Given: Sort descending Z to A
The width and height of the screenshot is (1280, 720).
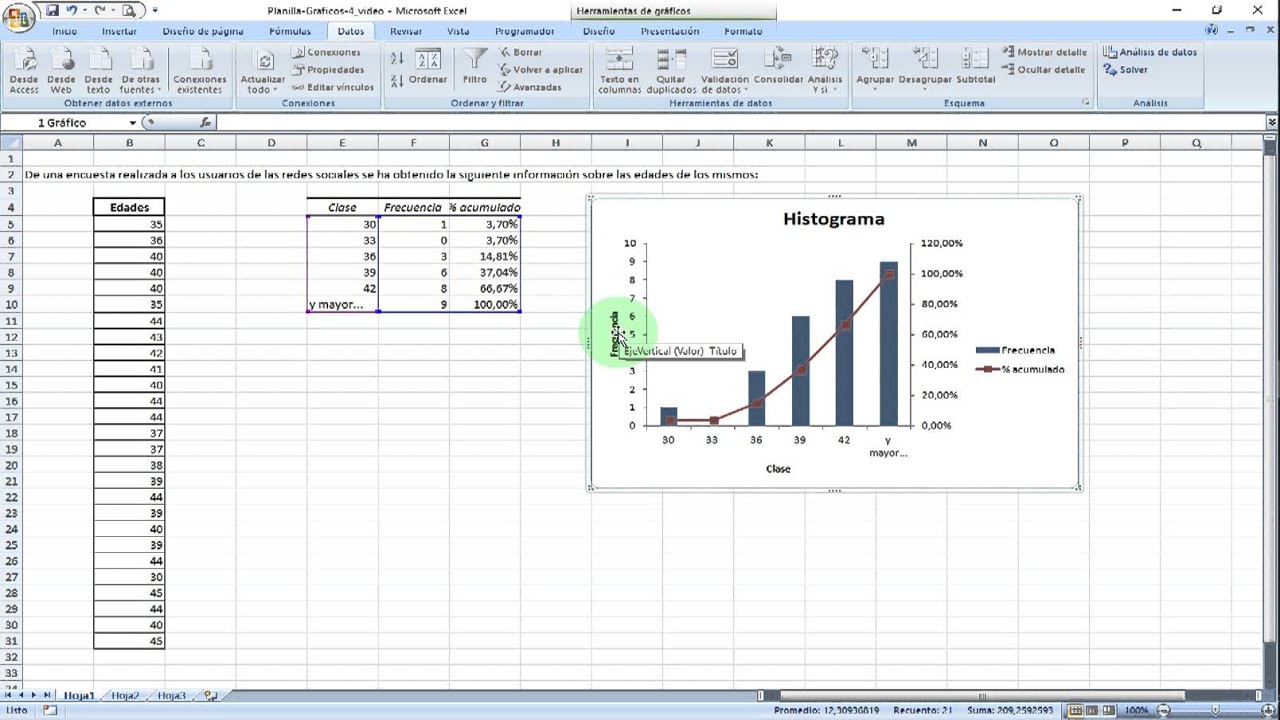Looking at the screenshot, I should [397, 82].
